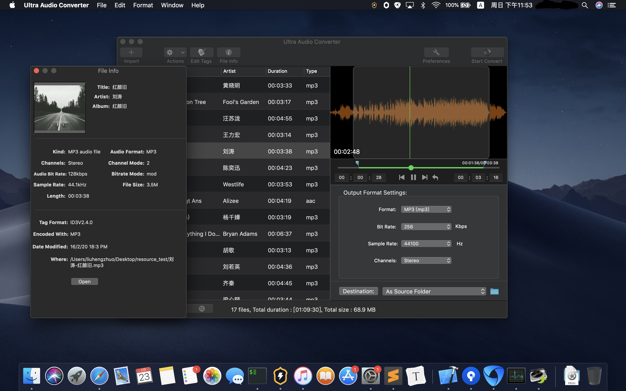Open Finder from the Dock
The height and width of the screenshot is (391, 626).
32,376
